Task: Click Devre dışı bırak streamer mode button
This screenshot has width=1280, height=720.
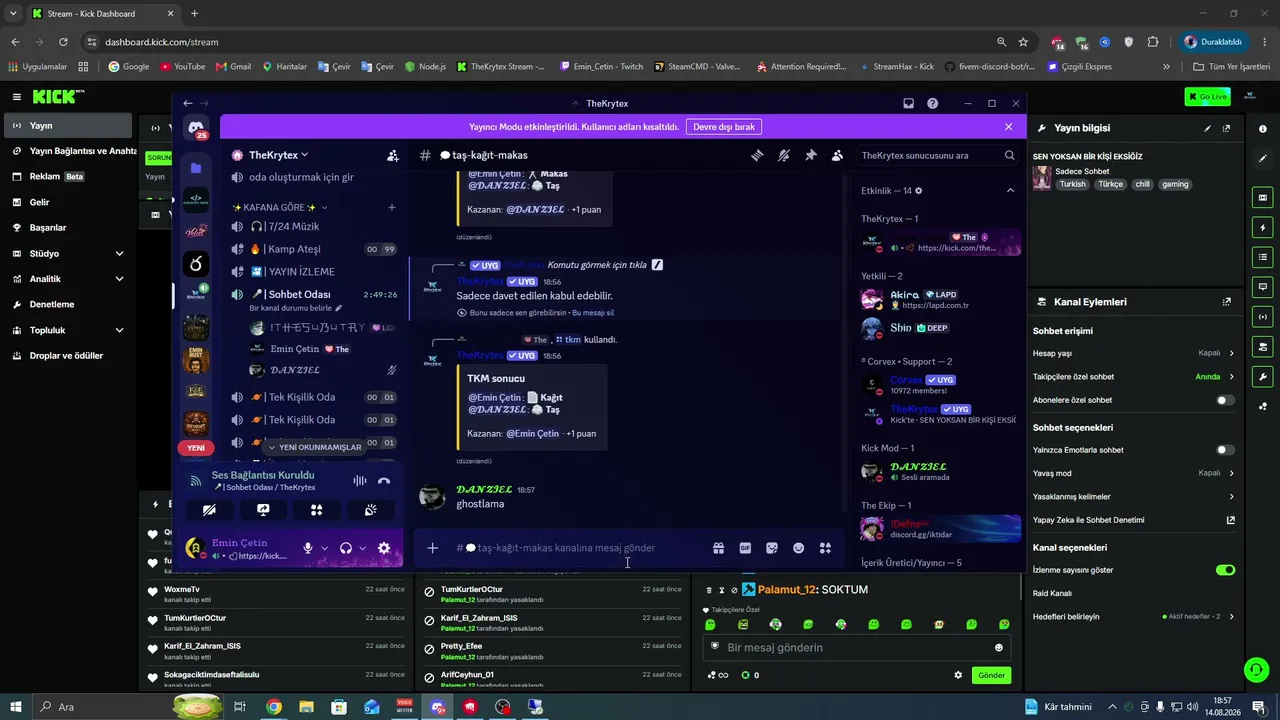Action: (x=724, y=127)
